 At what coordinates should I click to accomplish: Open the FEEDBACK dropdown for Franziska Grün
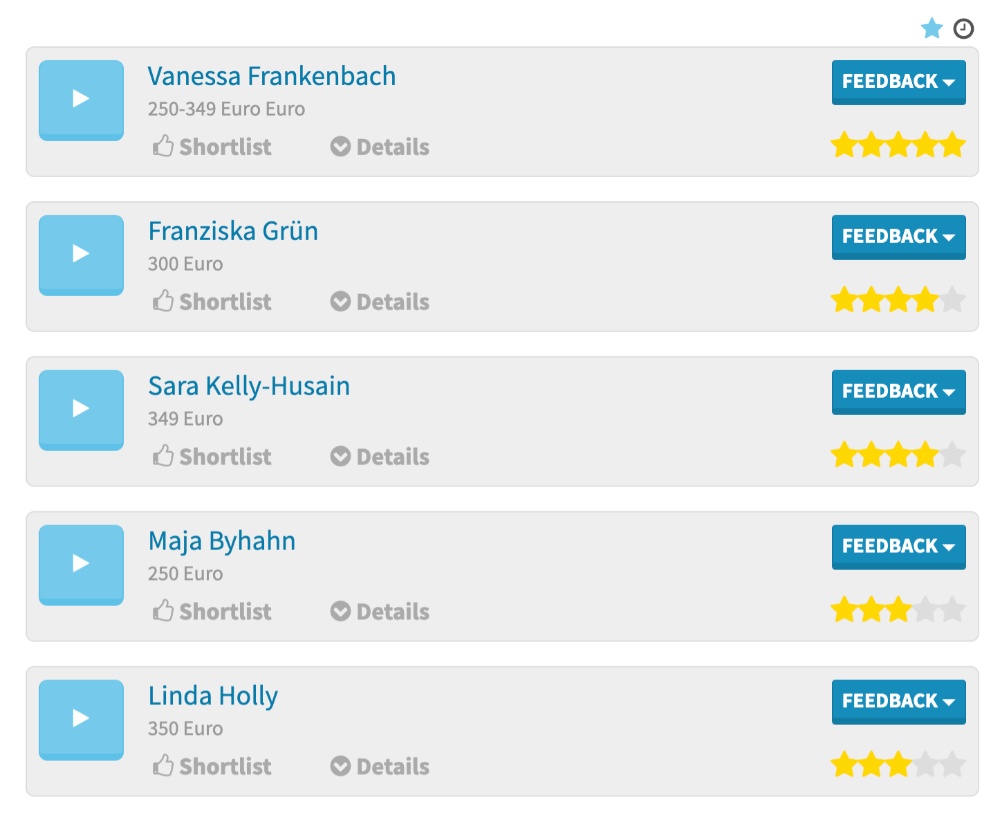(x=898, y=237)
